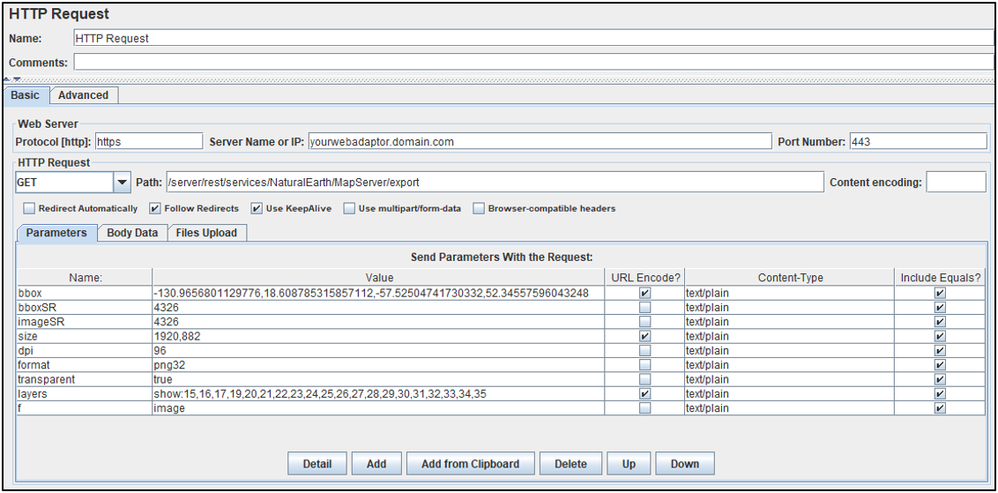This screenshot has height=493, width=998.
Task: Click the Delete button
Action: (x=571, y=464)
